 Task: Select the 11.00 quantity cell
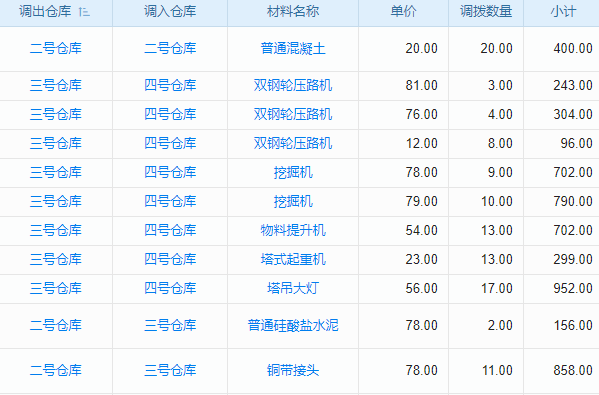[497, 370]
